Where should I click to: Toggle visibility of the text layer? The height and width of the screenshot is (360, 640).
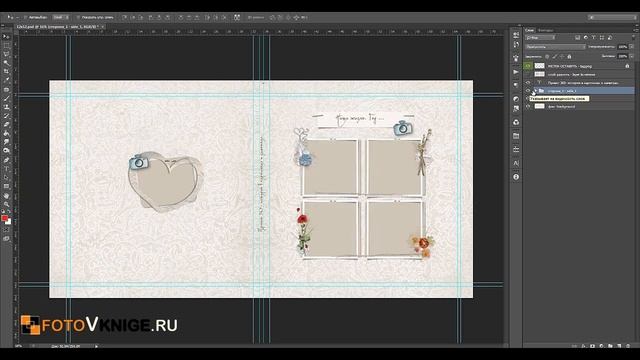[x=528, y=83]
